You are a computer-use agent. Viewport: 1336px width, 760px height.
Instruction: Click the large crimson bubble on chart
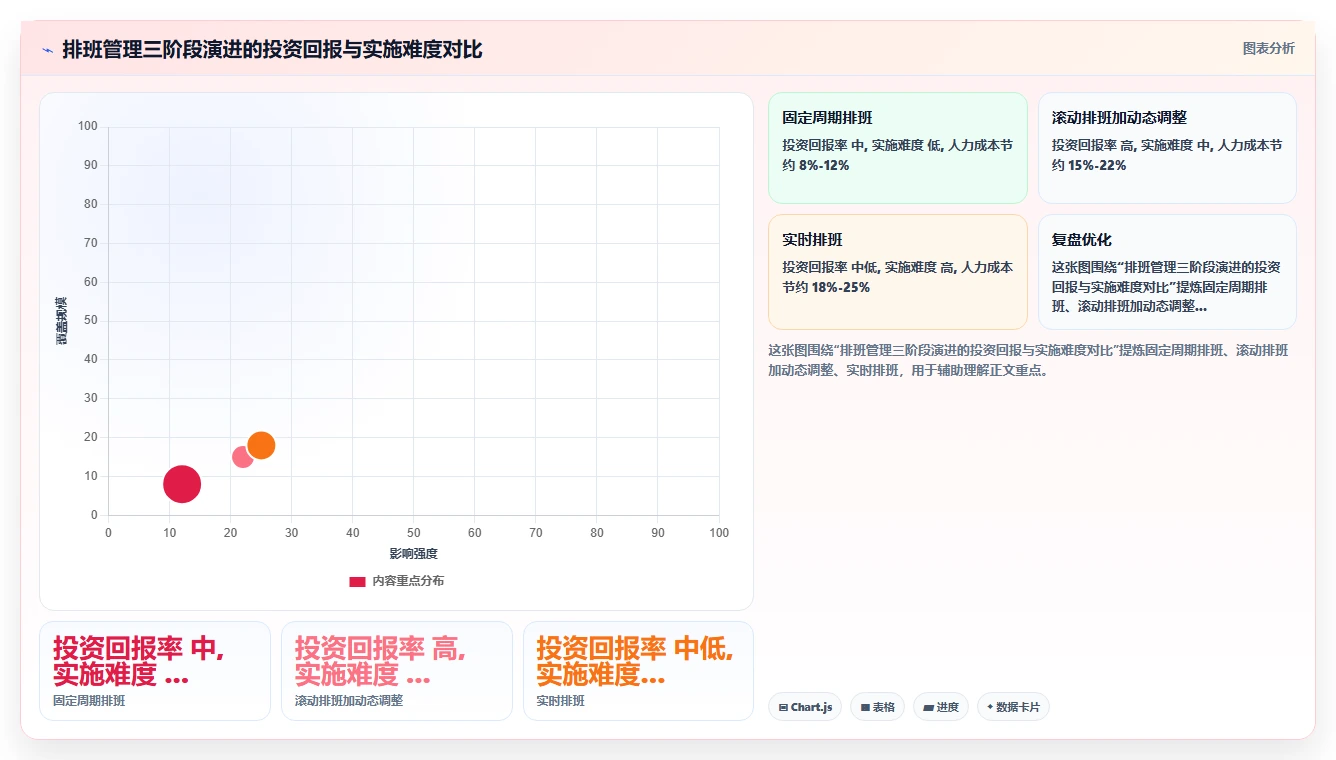(x=182, y=484)
